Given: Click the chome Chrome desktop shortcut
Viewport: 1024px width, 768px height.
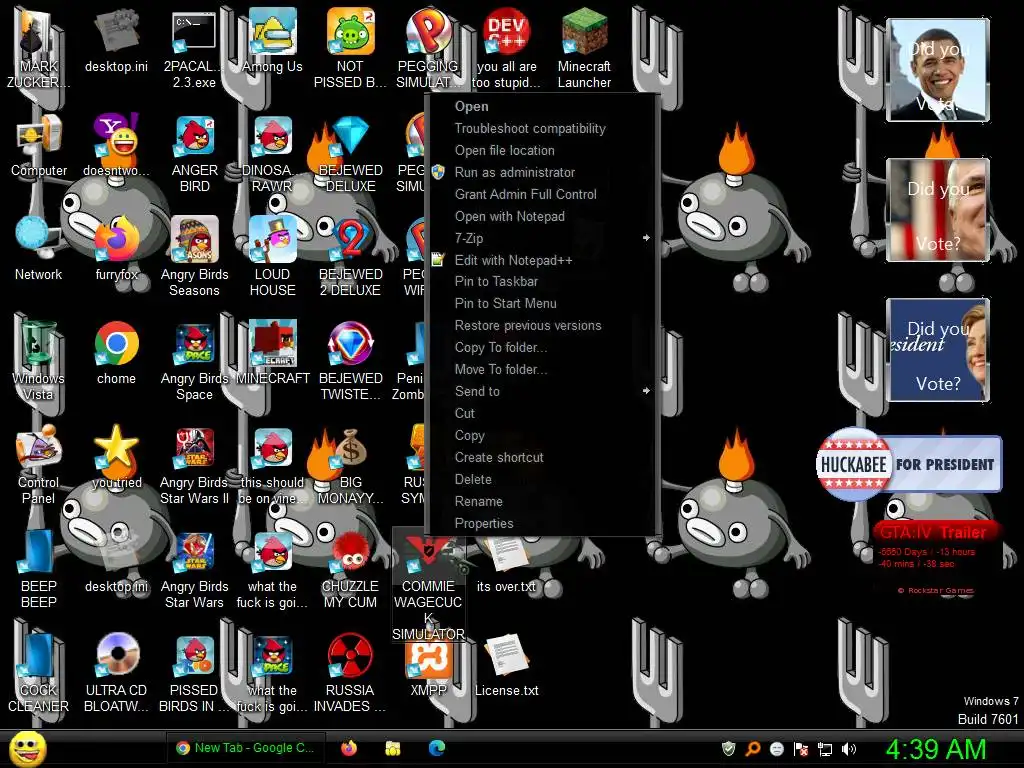Looking at the screenshot, I should [x=116, y=353].
